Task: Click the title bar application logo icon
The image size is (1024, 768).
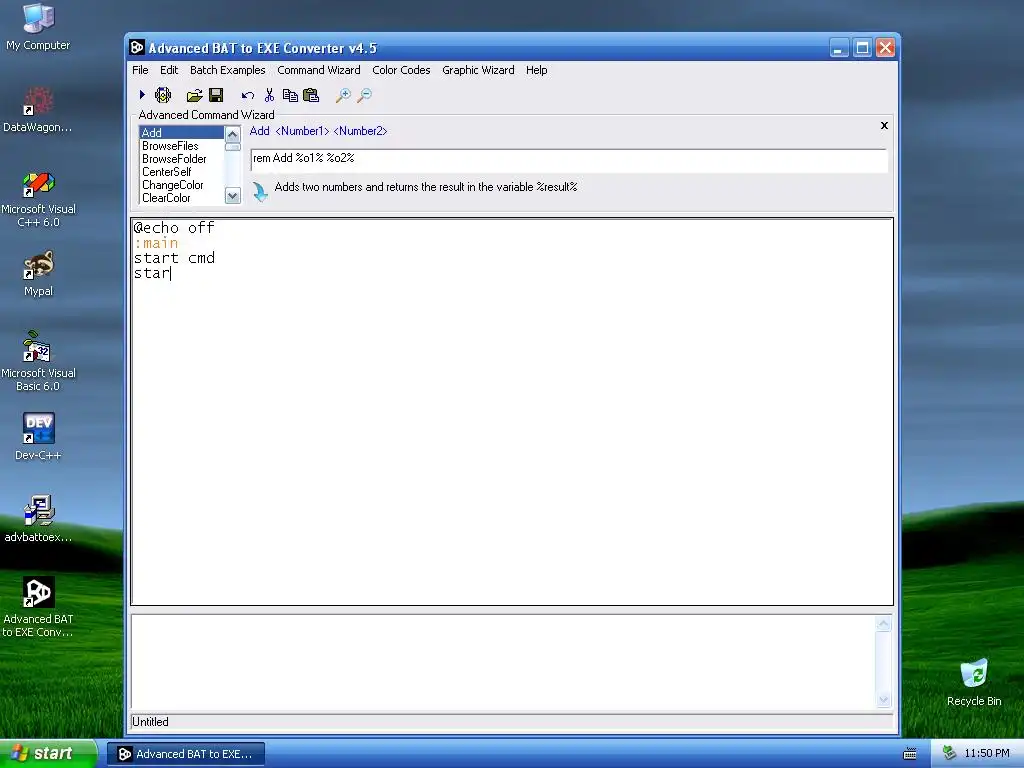Action: pos(137,48)
